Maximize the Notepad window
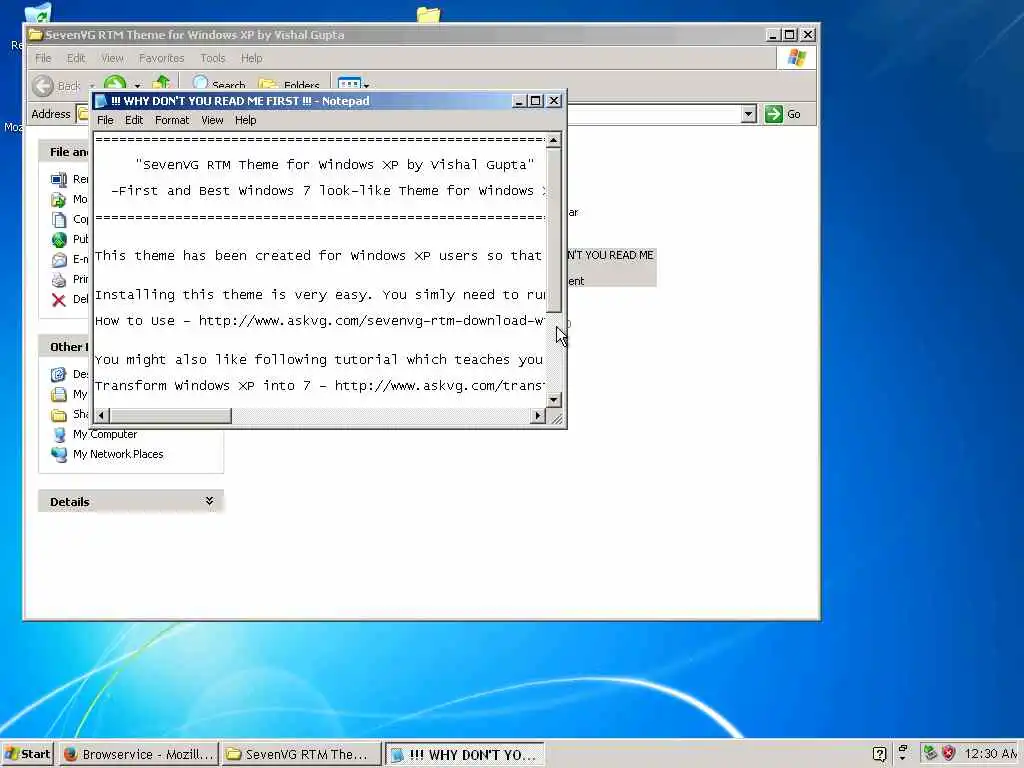Image resolution: width=1024 pixels, height=768 pixels. coord(536,101)
